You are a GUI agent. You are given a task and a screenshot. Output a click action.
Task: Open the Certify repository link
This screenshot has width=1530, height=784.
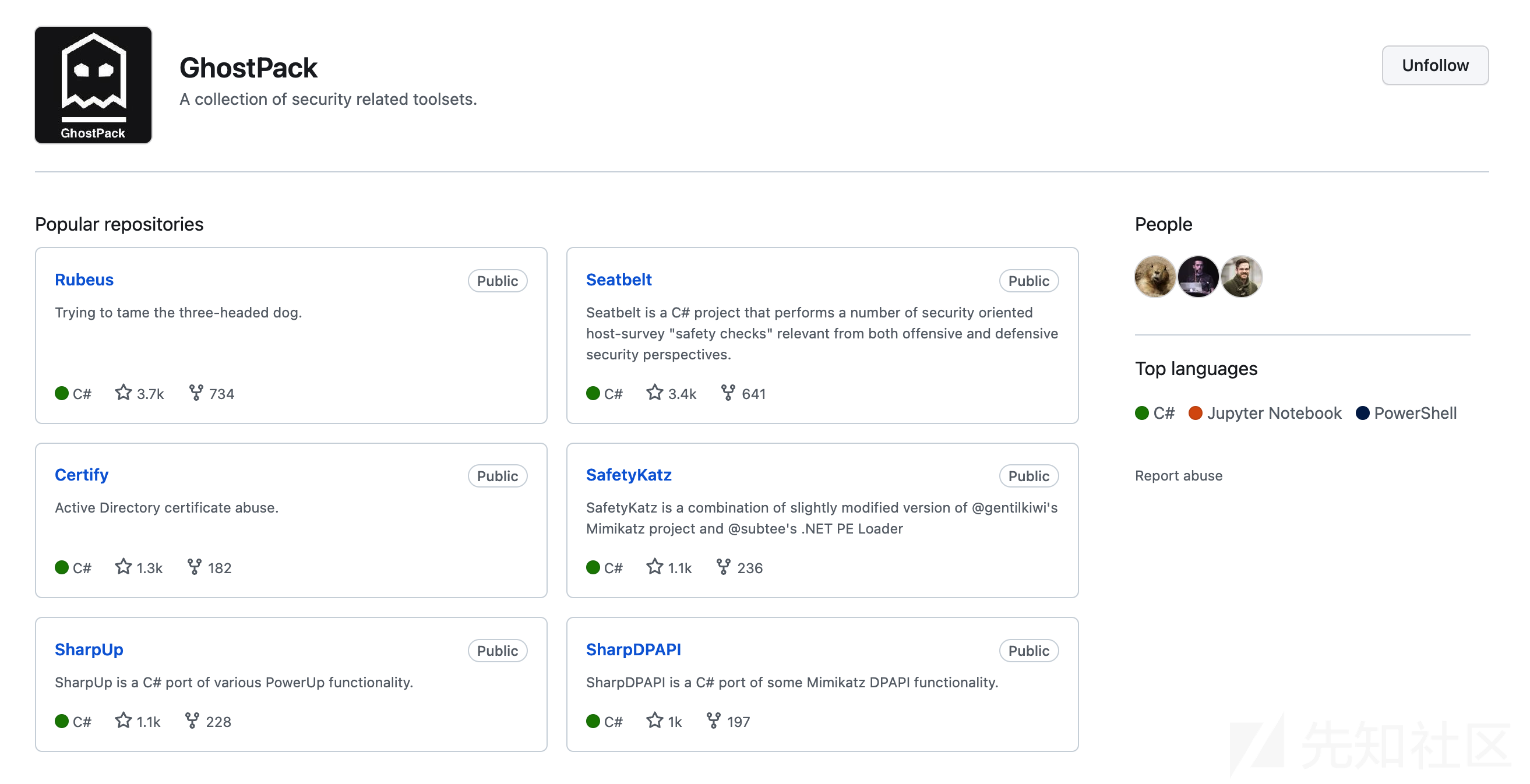coord(82,475)
